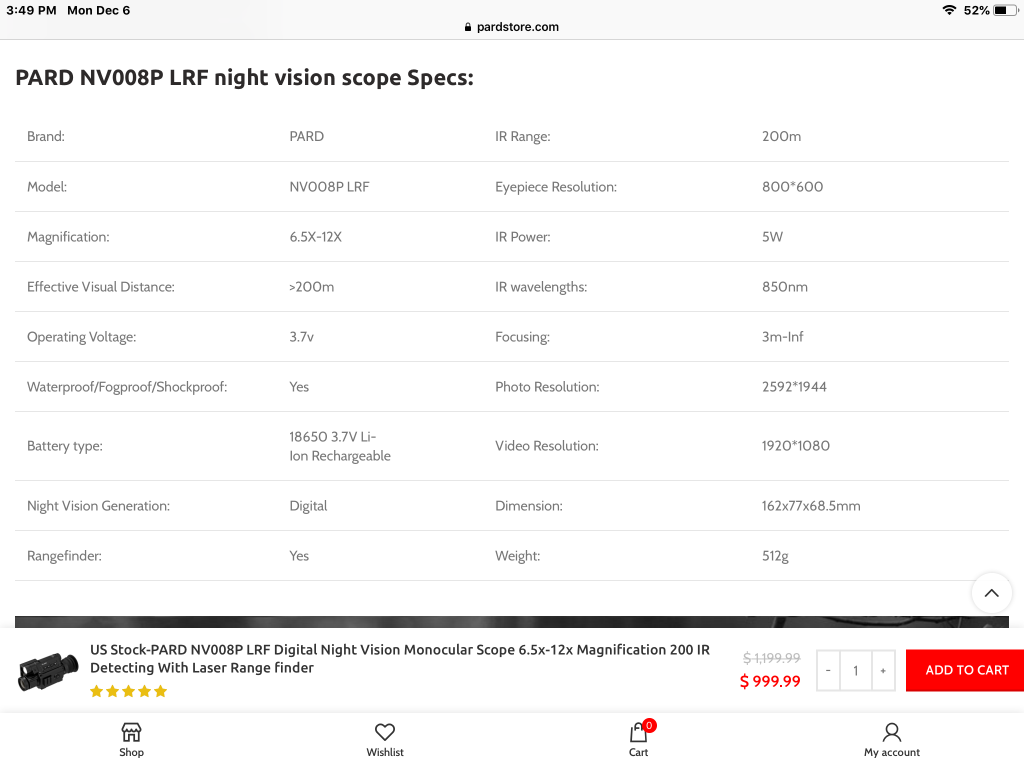Tap the padlock icon beside pardstore.com

coord(468,27)
